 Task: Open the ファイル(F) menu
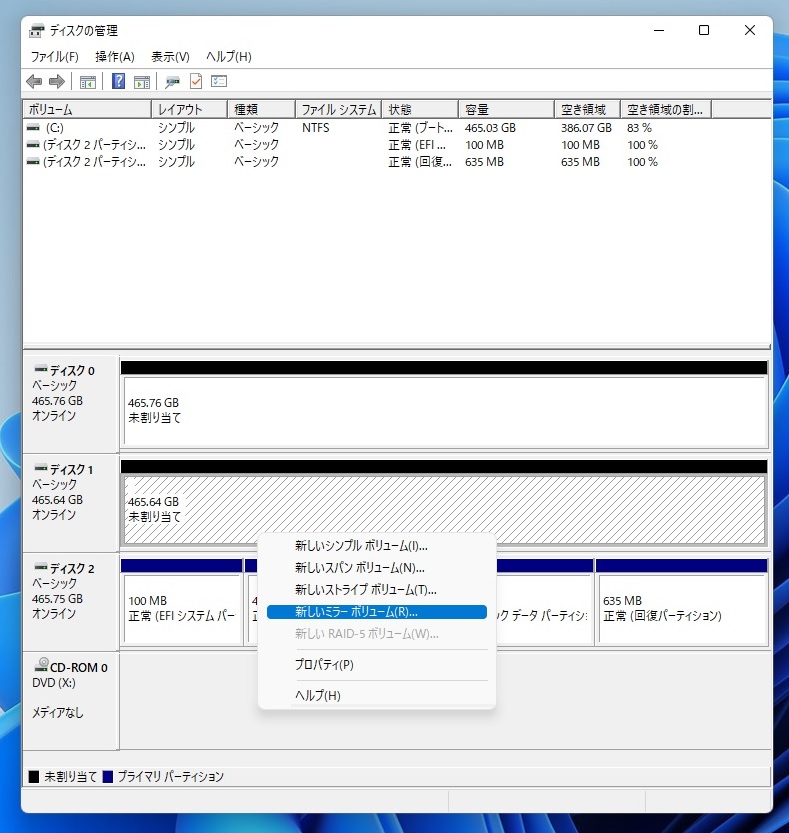[55, 56]
